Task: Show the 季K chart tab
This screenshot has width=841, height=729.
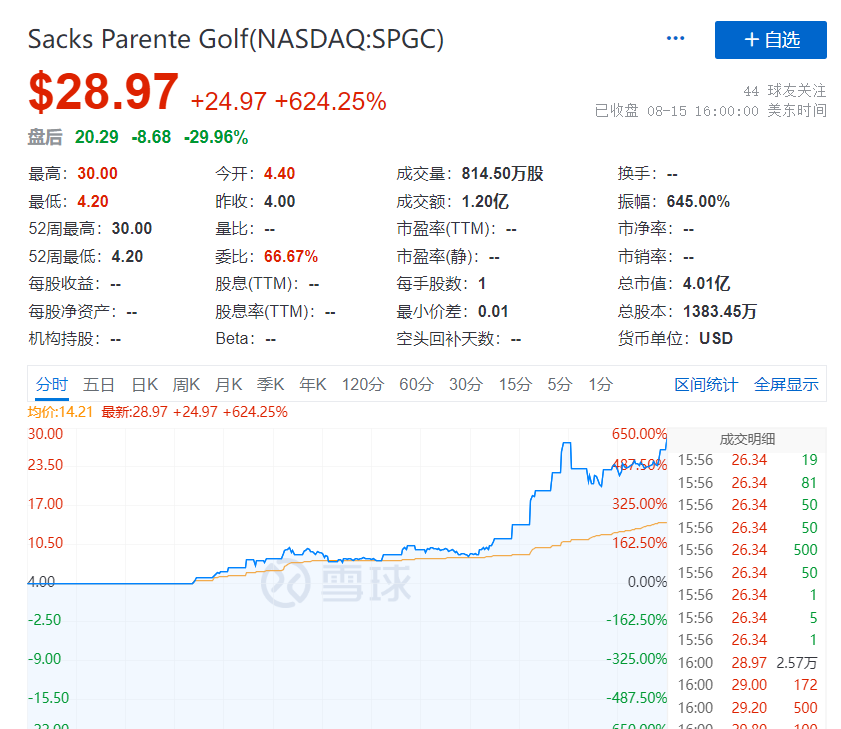Action: 270,384
